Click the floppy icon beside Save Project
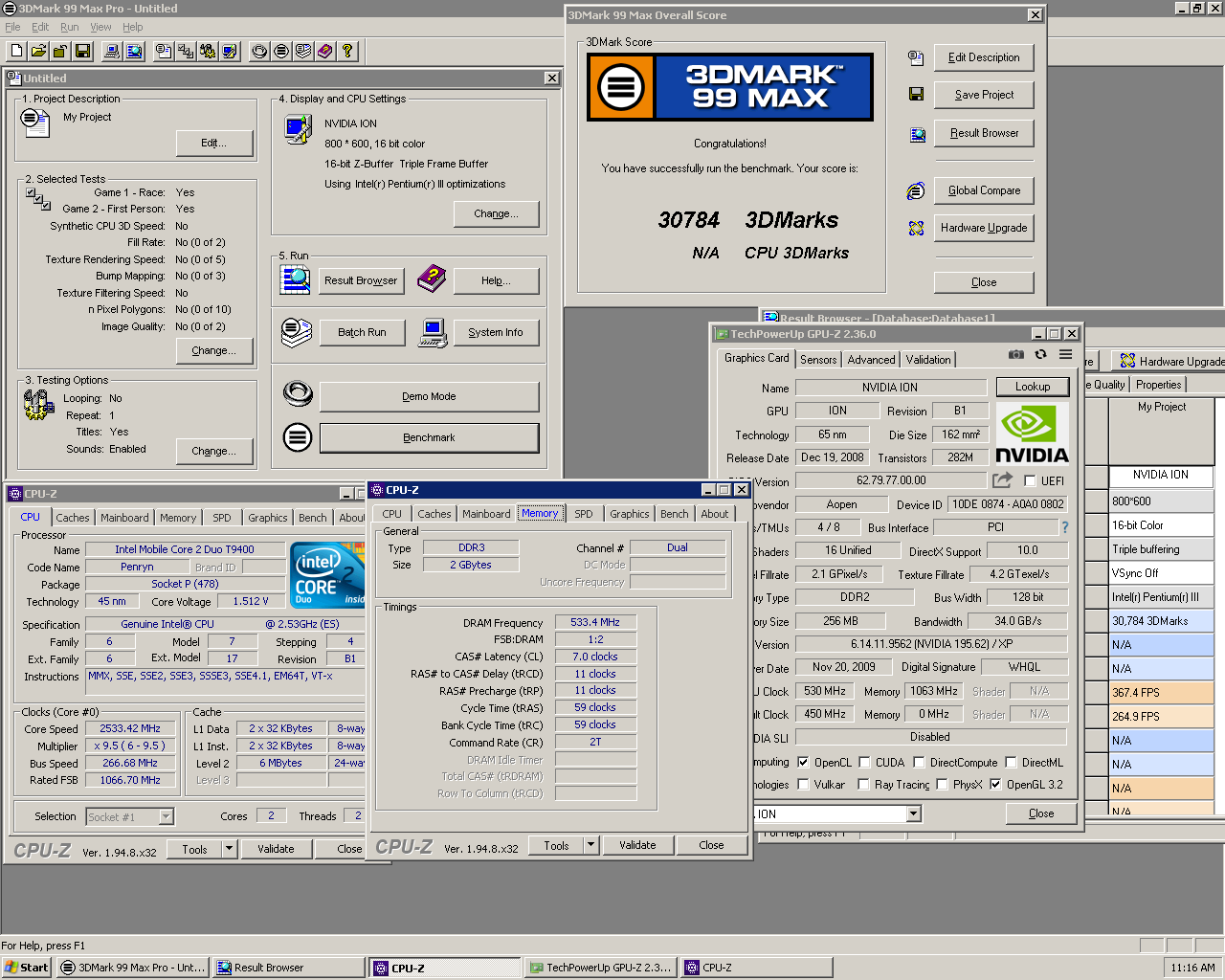This screenshot has width=1225, height=980. pos(916,95)
